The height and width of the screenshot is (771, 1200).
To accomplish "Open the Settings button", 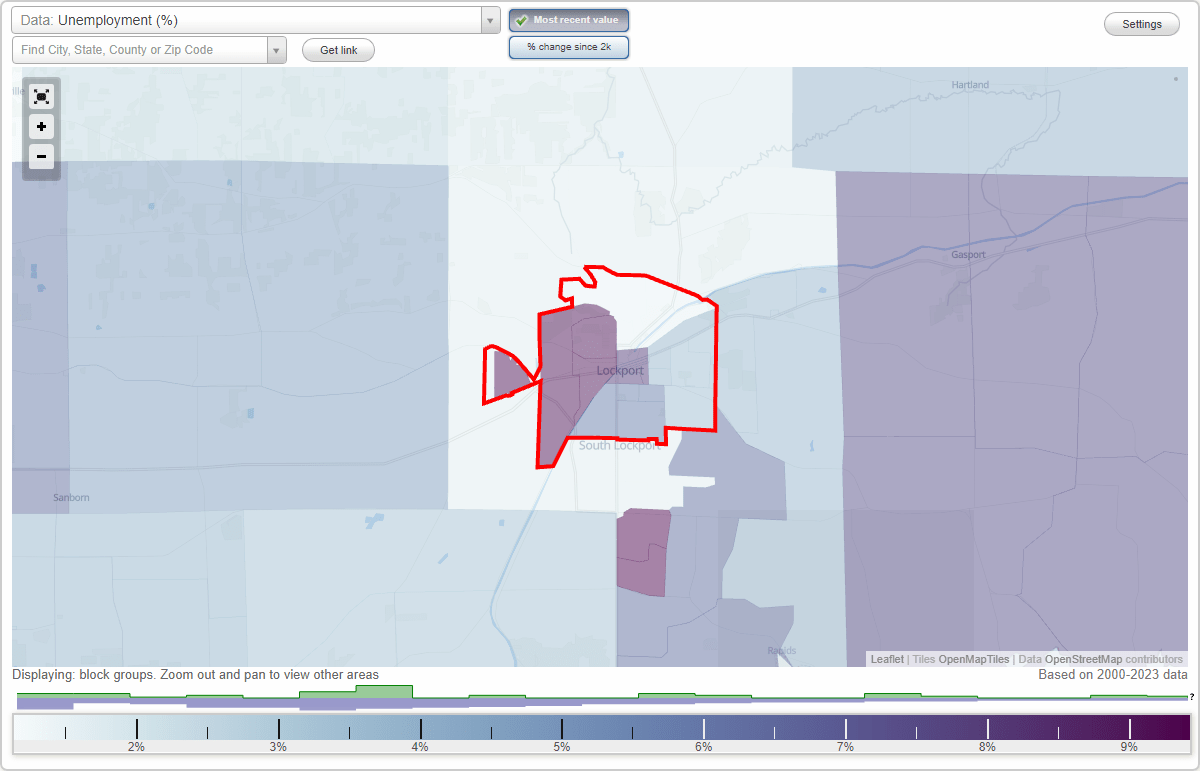I will (1142, 25).
